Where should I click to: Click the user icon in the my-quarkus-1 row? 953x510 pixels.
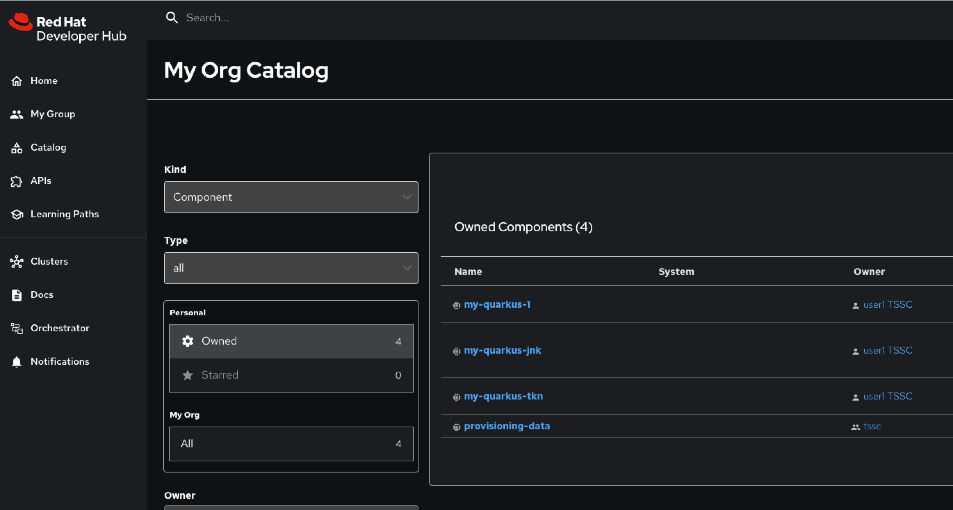tap(856, 306)
